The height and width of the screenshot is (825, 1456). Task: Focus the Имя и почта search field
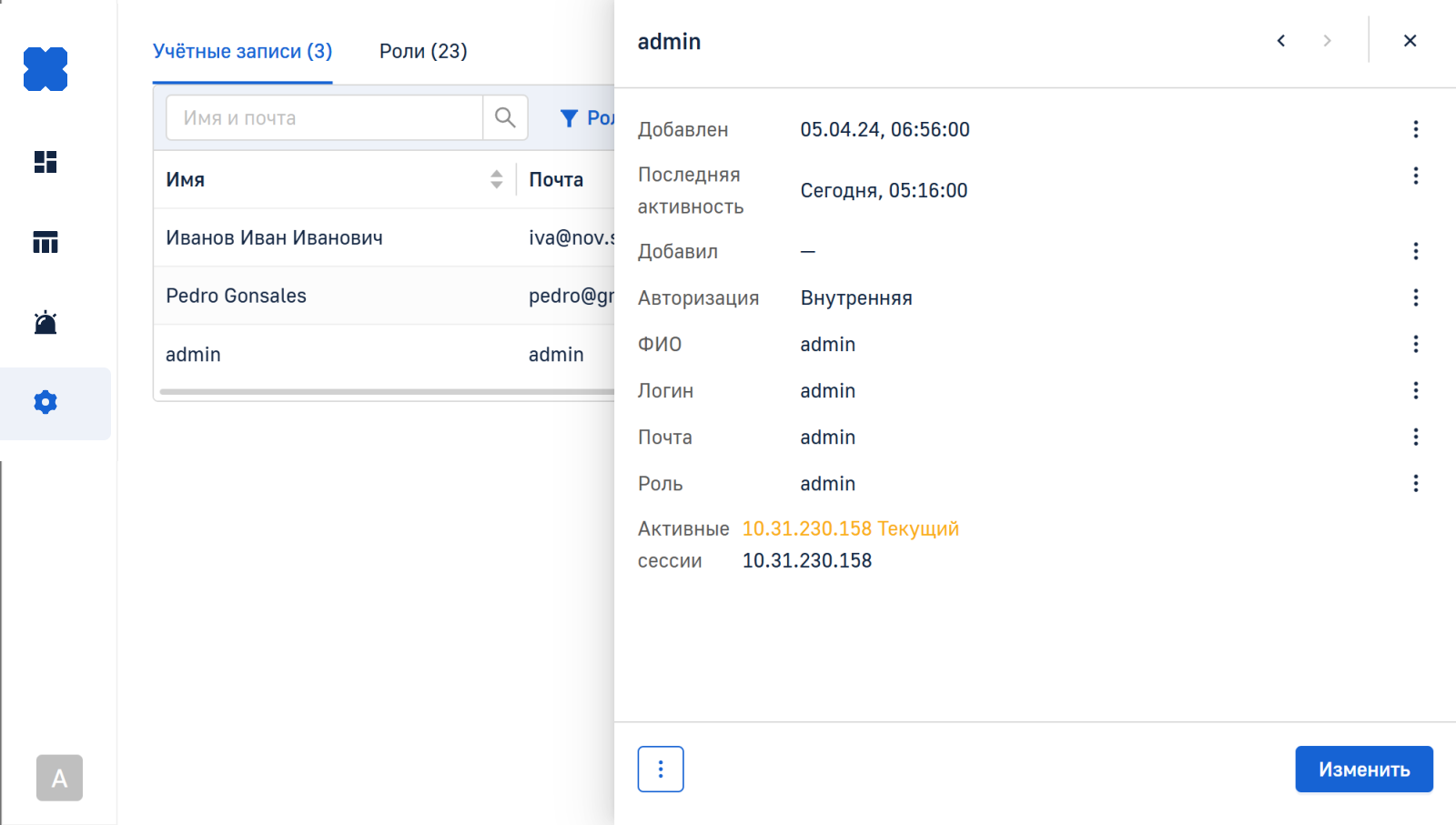click(324, 118)
